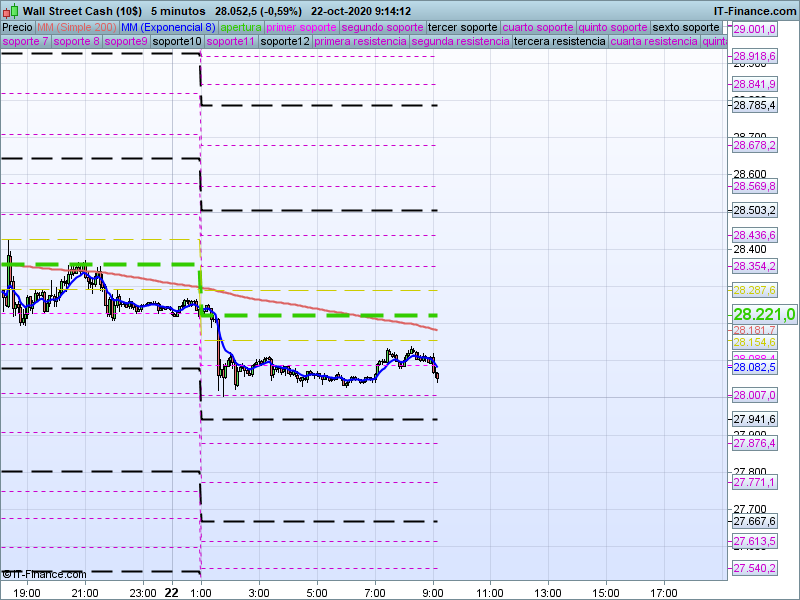Image resolution: width=800 pixels, height=600 pixels.
Task: Click the 27.771,1 price axis label
Action: [x=755, y=482]
